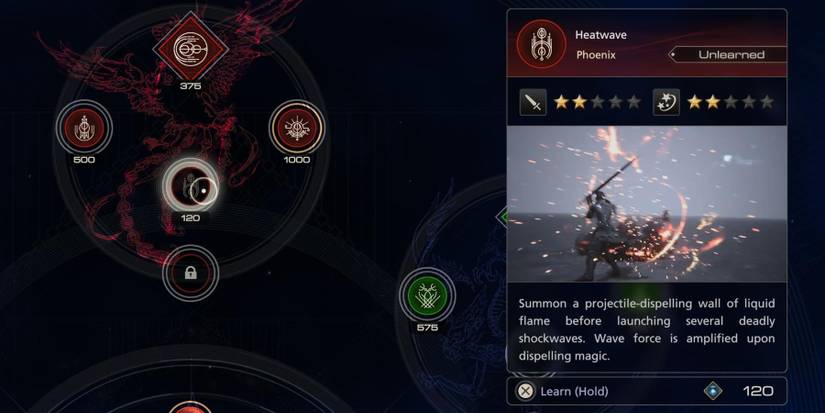The image size is (825, 413).
Task: Click the attack star rating row
Action: [x=597, y=102]
